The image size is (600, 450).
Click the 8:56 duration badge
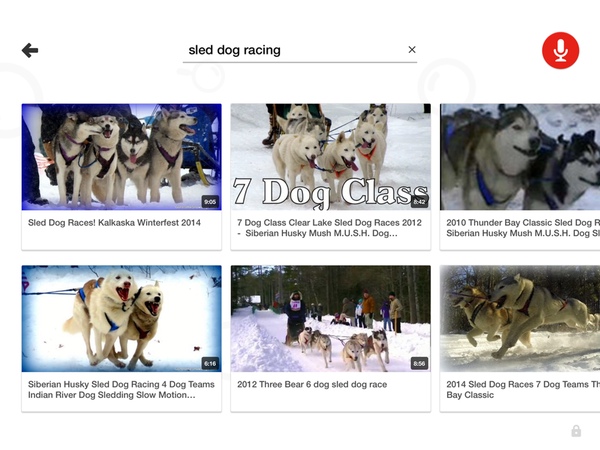419,364
